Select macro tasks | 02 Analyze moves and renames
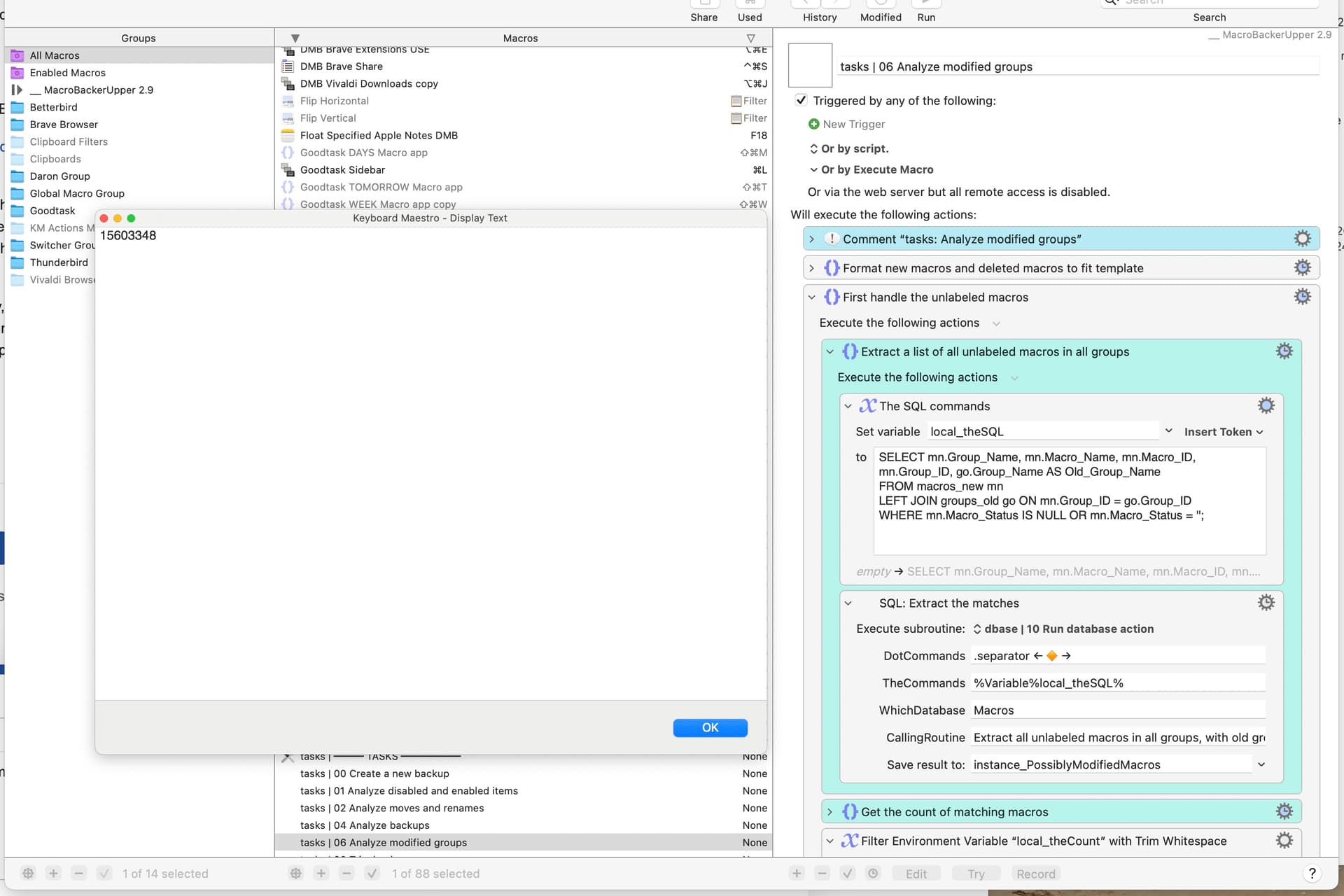This screenshot has width=1344, height=896. click(524, 808)
